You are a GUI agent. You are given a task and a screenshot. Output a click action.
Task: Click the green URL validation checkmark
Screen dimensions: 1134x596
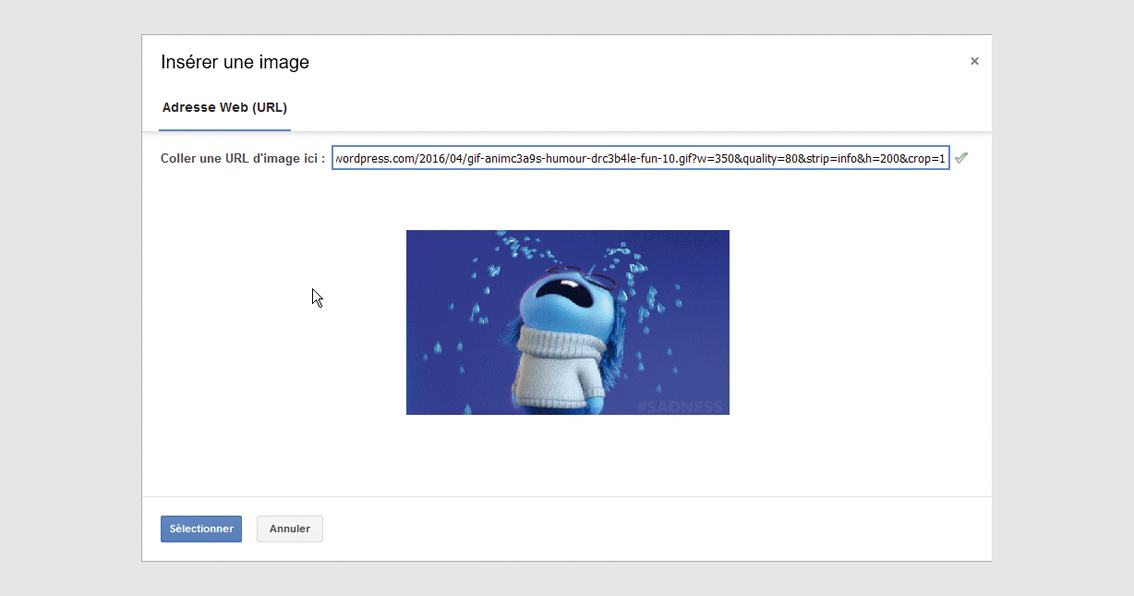click(960, 158)
